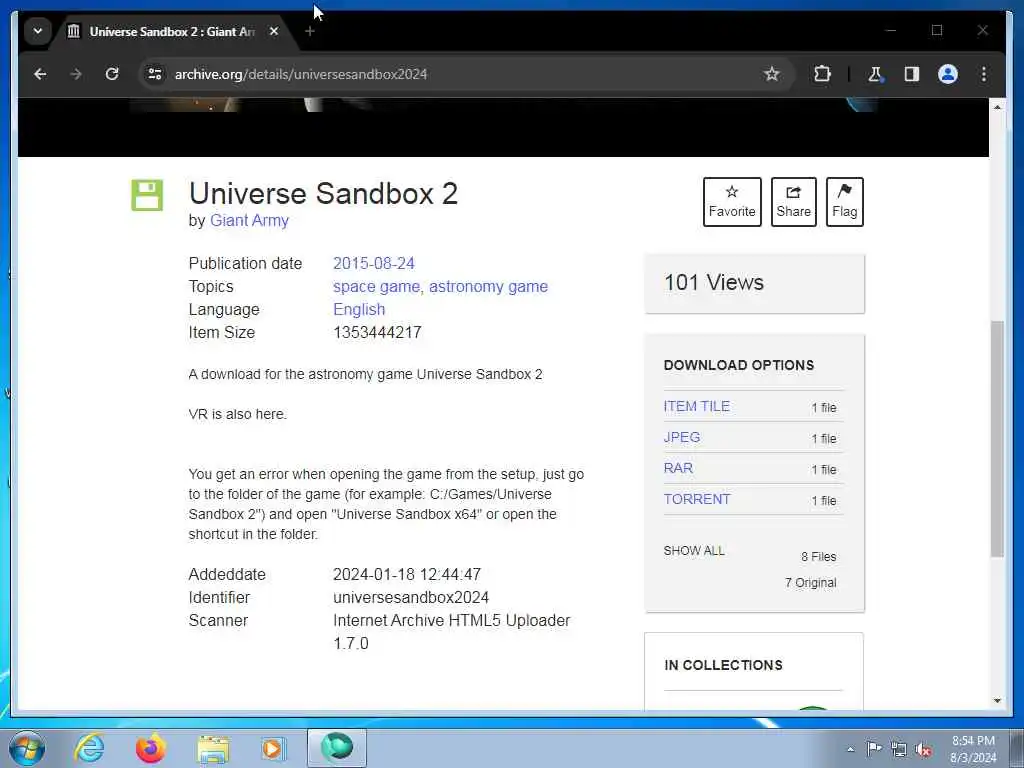This screenshot has height=768, width=1024.
Task: Click the scrollbar down arrow
Action: click(997, 701)
